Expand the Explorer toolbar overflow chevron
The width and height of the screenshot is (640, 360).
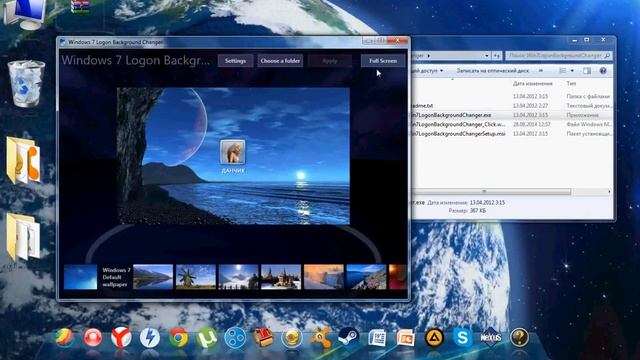(x=541, y=71)
